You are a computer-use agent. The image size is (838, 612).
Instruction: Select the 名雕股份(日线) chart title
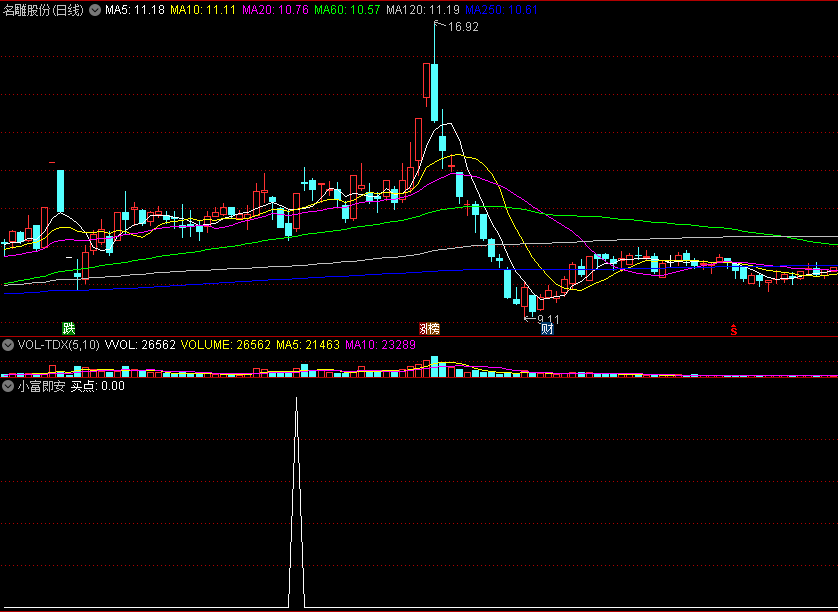[43, 10]
